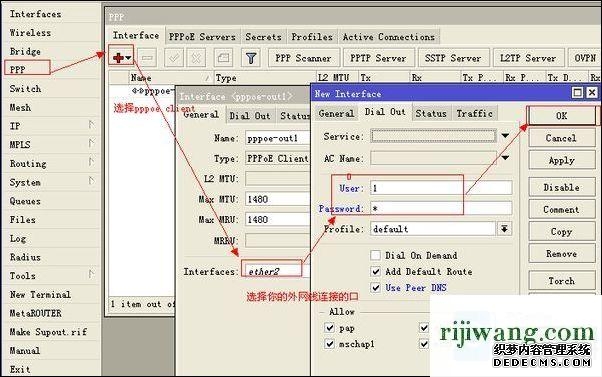Click the red plus add interface button
The height and width of the screenshot is (377, 602).
(121, 58)
